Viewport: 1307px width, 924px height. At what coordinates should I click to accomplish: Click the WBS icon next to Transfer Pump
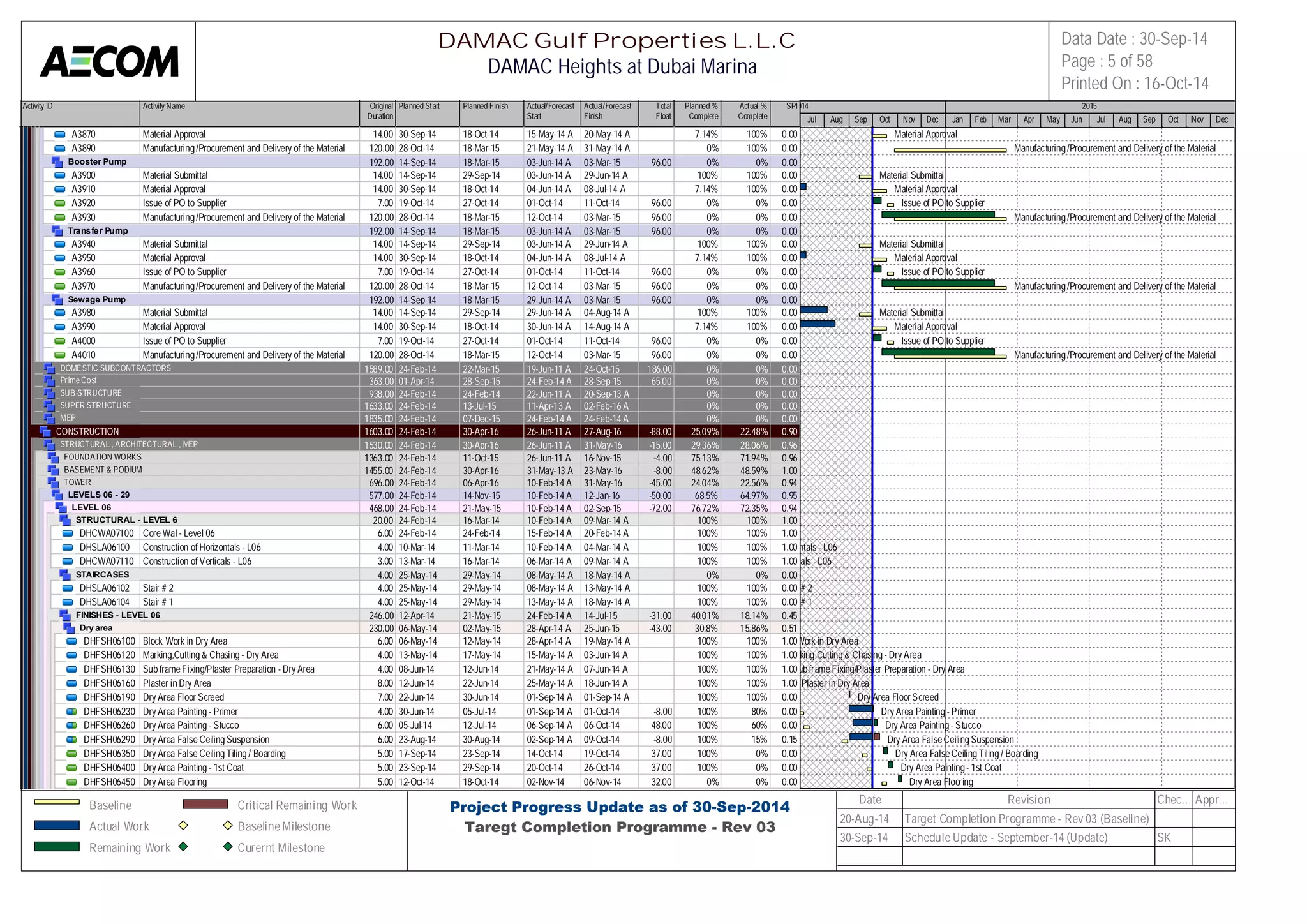tap(57, 231)
